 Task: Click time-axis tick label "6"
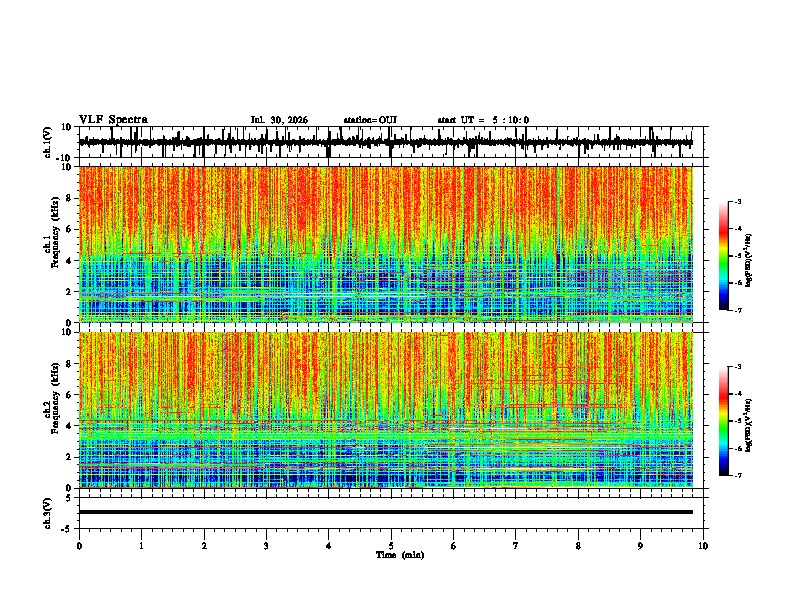tap(453, 546)
